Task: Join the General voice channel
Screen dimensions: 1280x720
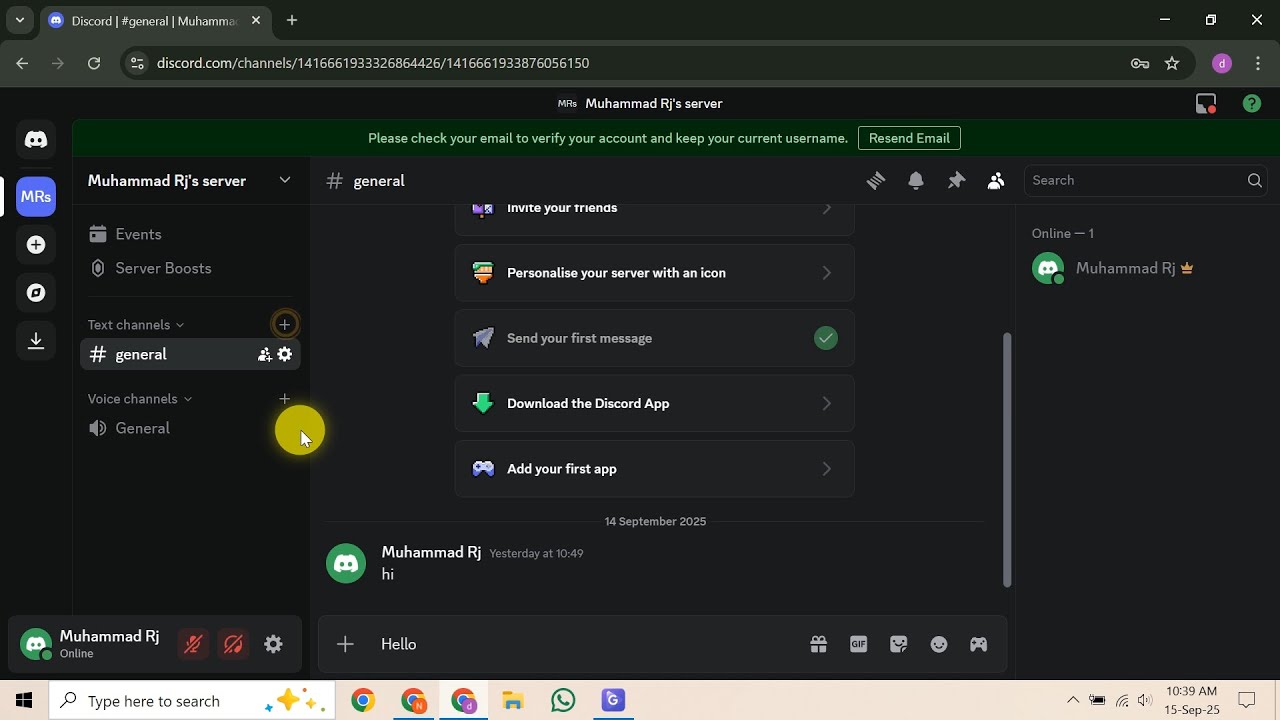Action: pos(190,428)
